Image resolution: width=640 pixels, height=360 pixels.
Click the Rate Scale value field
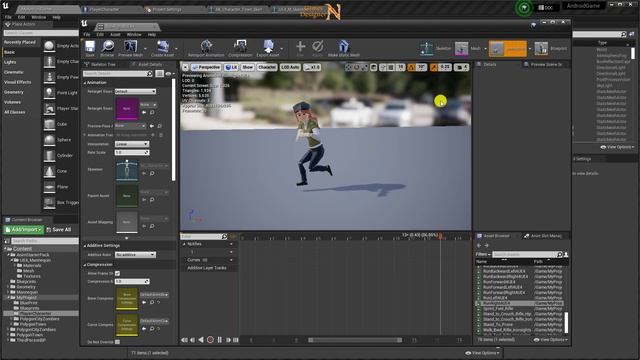tap(132, 152)
